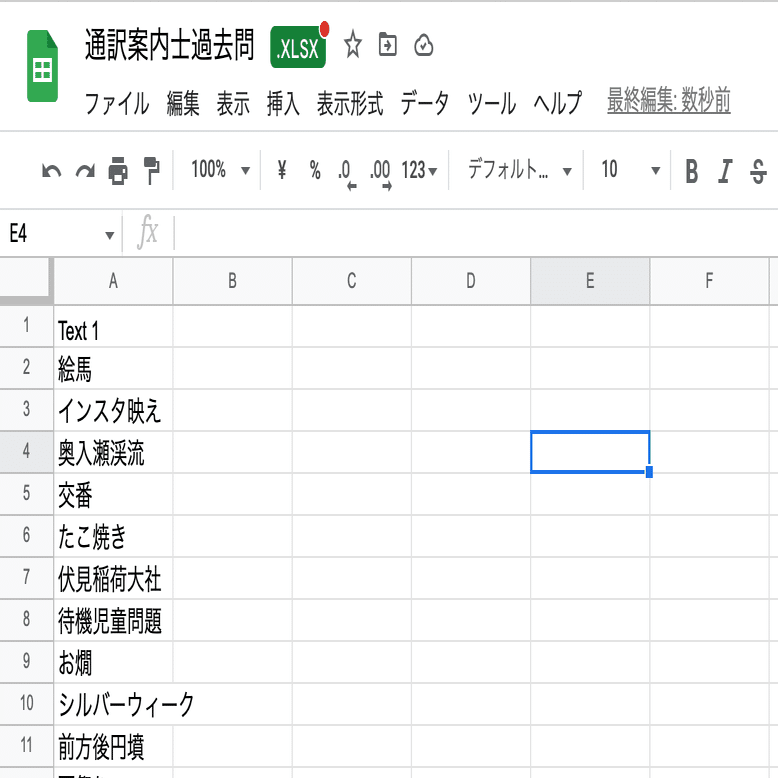Select cell containing 待機児童問題
This screenshot has height=778, width=778.
click(x=113, y=620)
